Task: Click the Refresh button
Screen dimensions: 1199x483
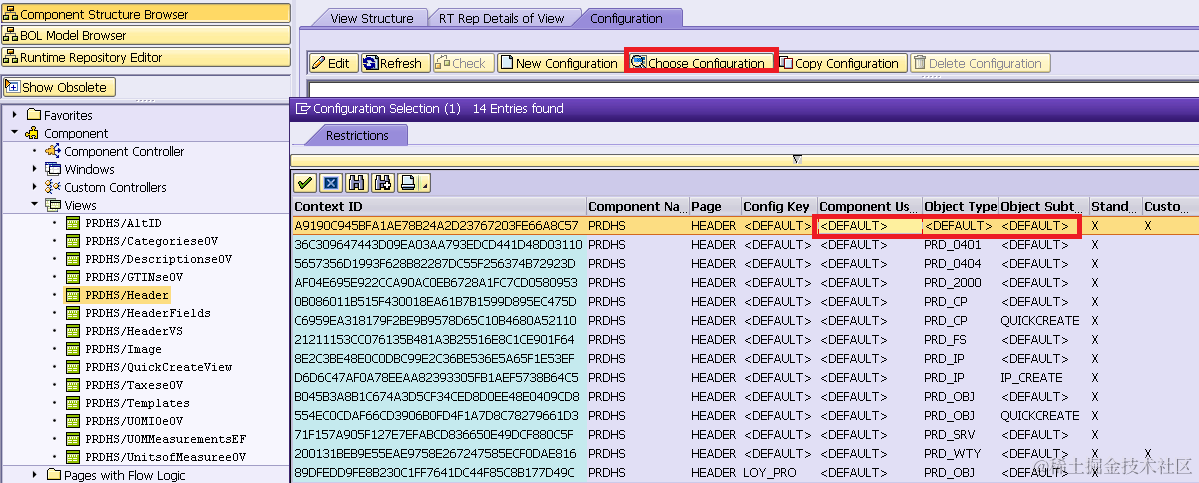Action: point(394,63)
